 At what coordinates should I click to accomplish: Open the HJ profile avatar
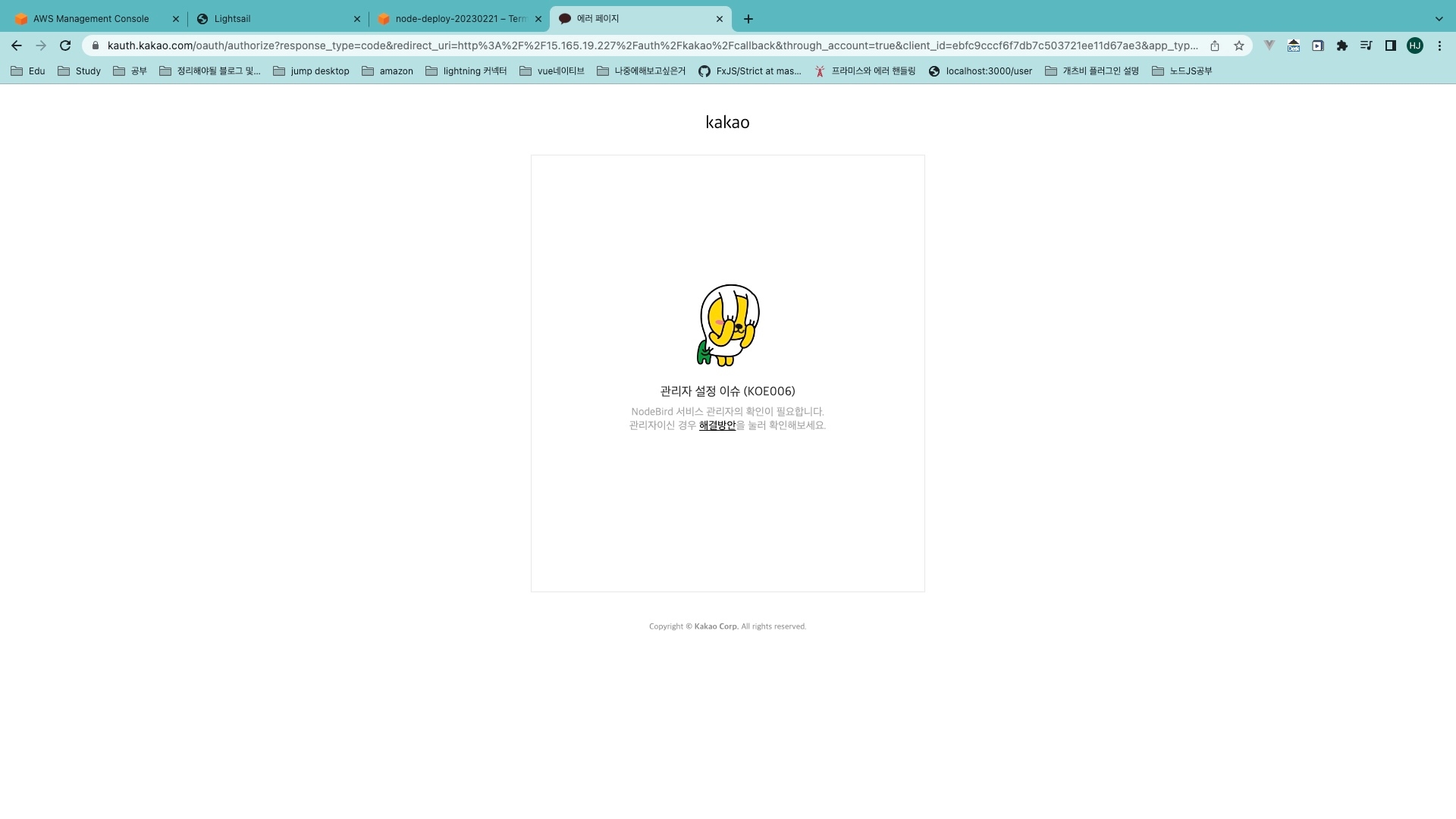coord(1415,45)
